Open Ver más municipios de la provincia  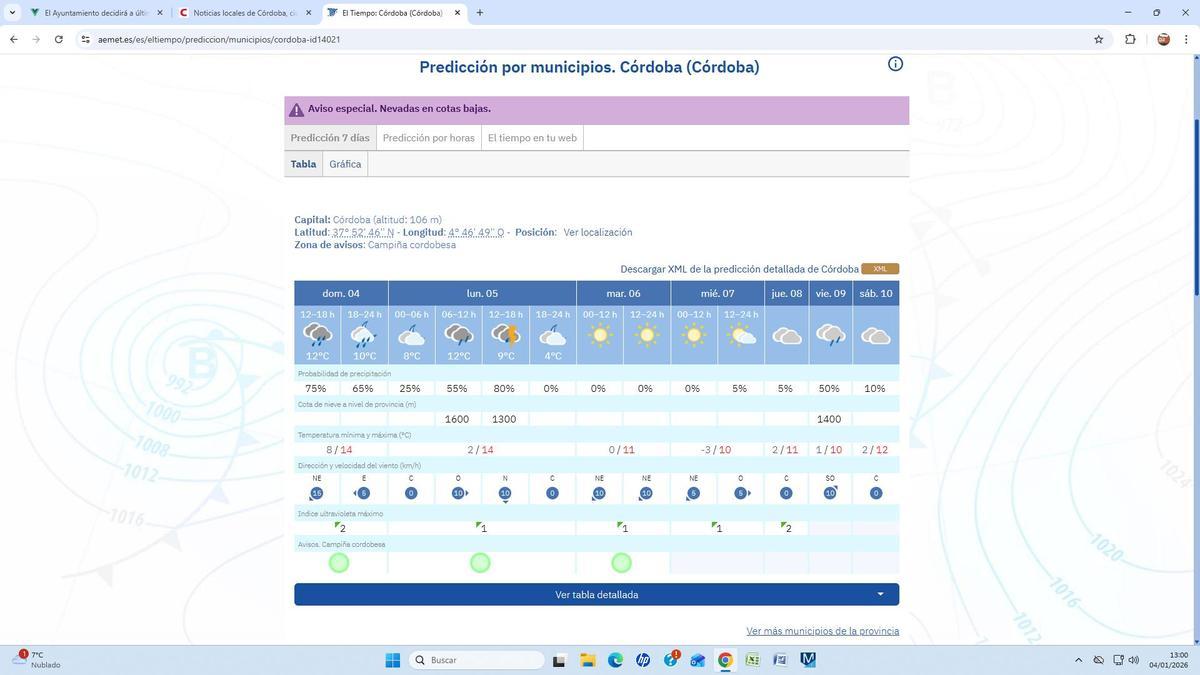point(822,630)
